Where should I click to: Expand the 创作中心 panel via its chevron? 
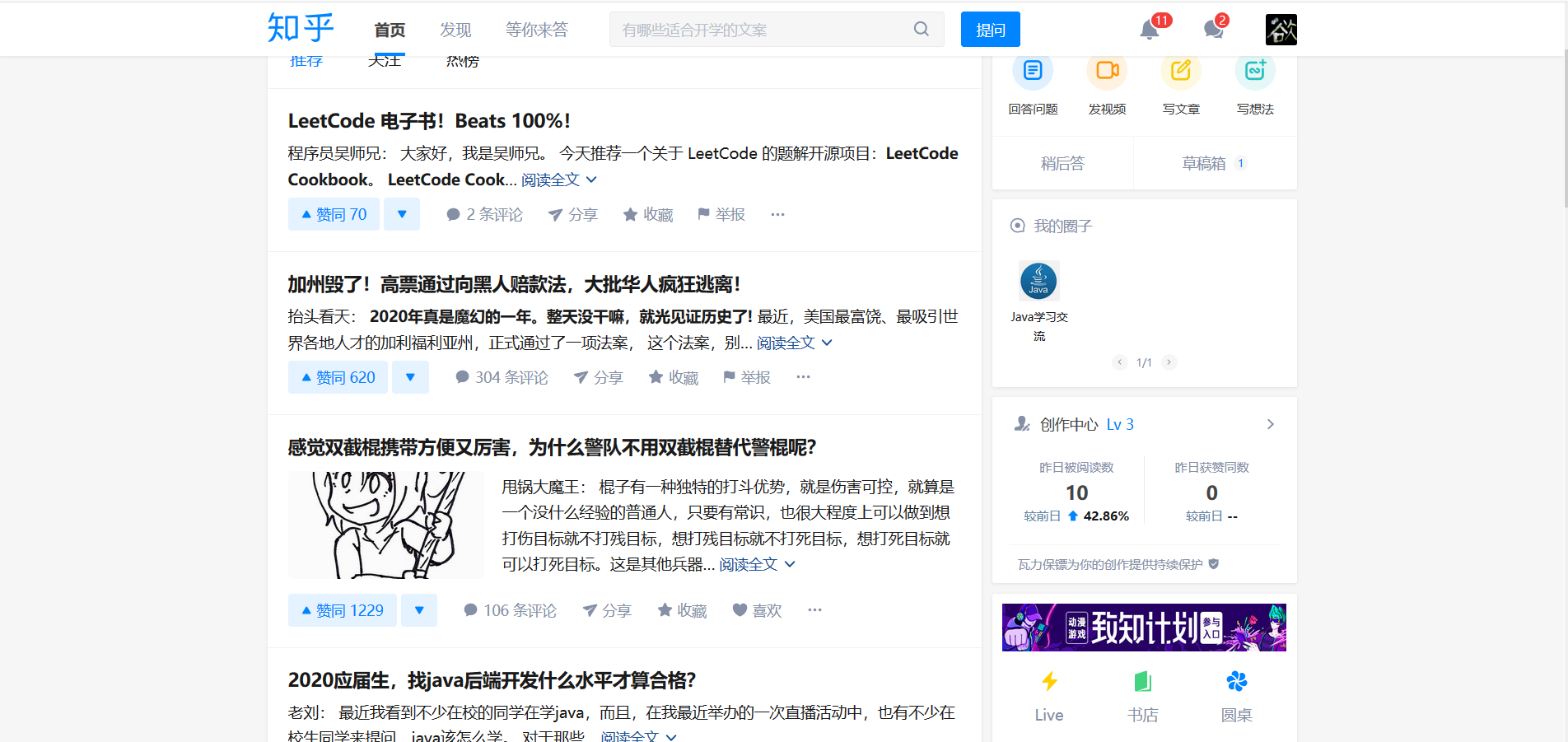1270,423
